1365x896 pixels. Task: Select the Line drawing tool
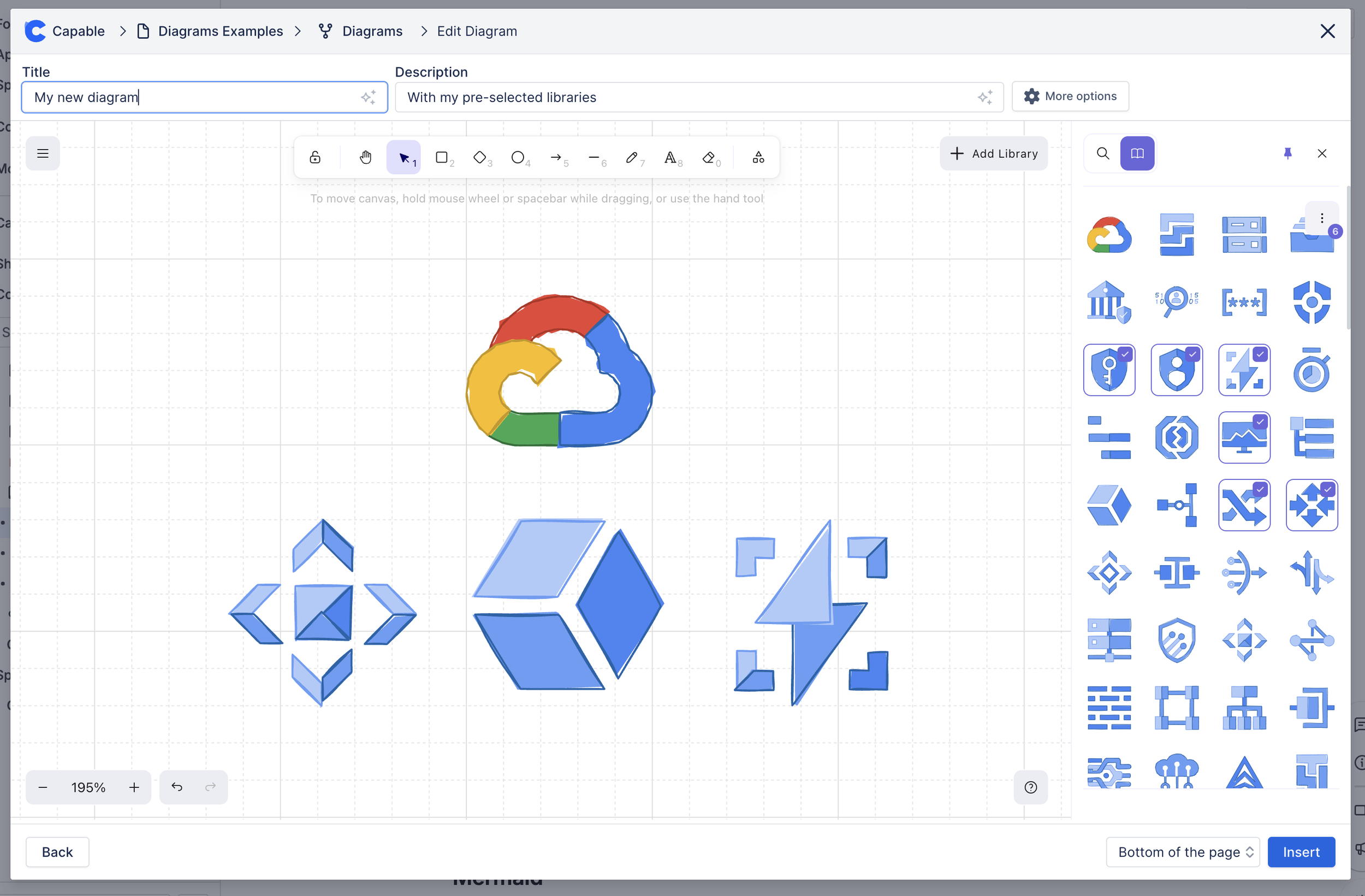click(x=594, y=157)
